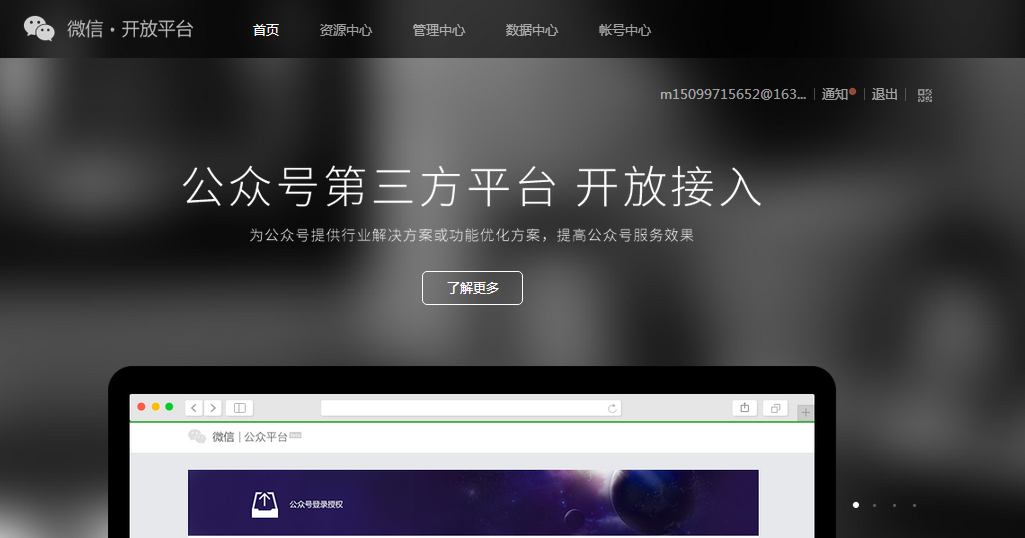Click the 公众号登录授权 label
Screen dimensions: 1025x538
(316, 504)
